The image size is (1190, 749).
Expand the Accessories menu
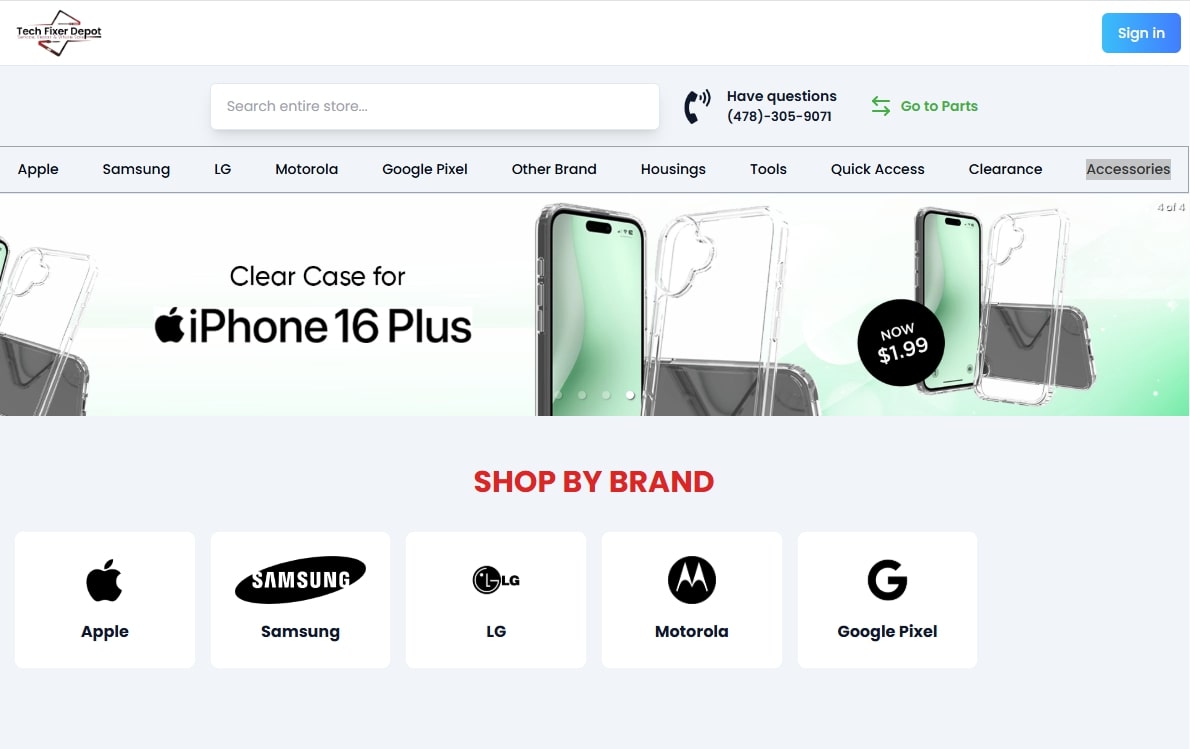(x=1128, y=169)
